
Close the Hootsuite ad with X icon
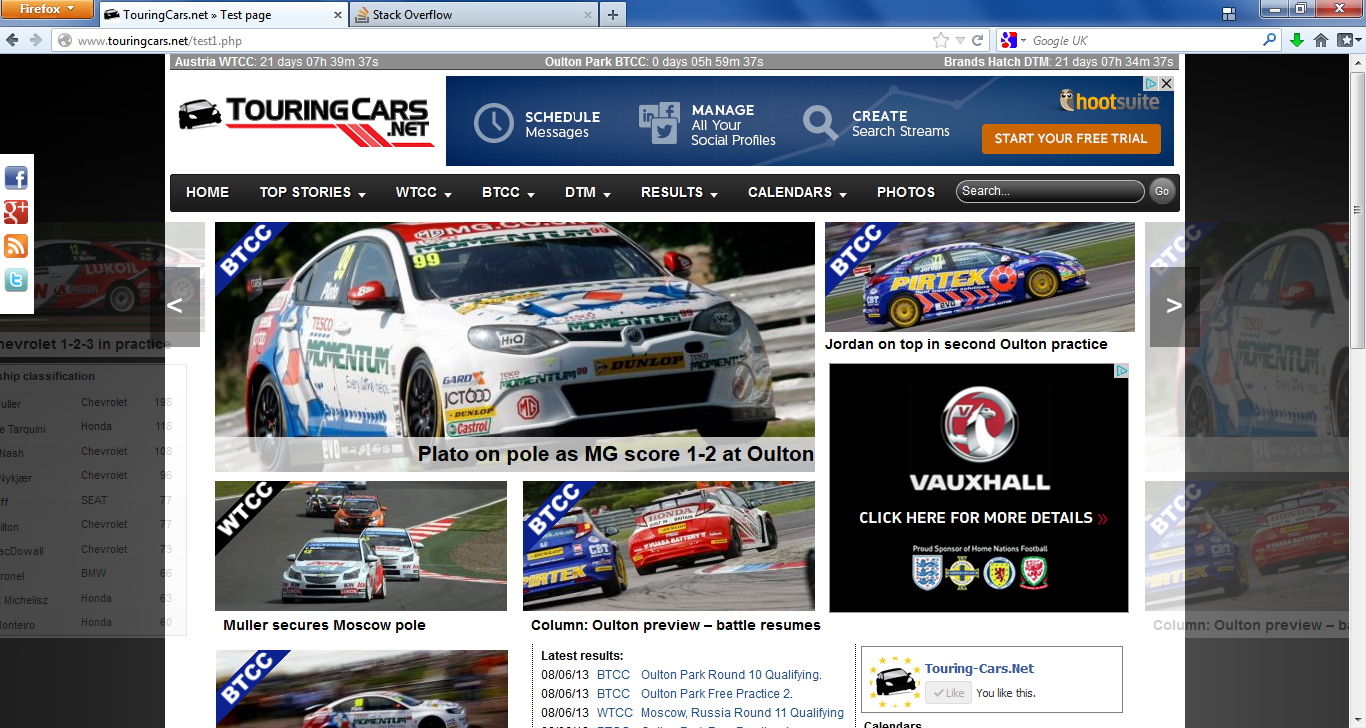click(x=1166, y=84)
